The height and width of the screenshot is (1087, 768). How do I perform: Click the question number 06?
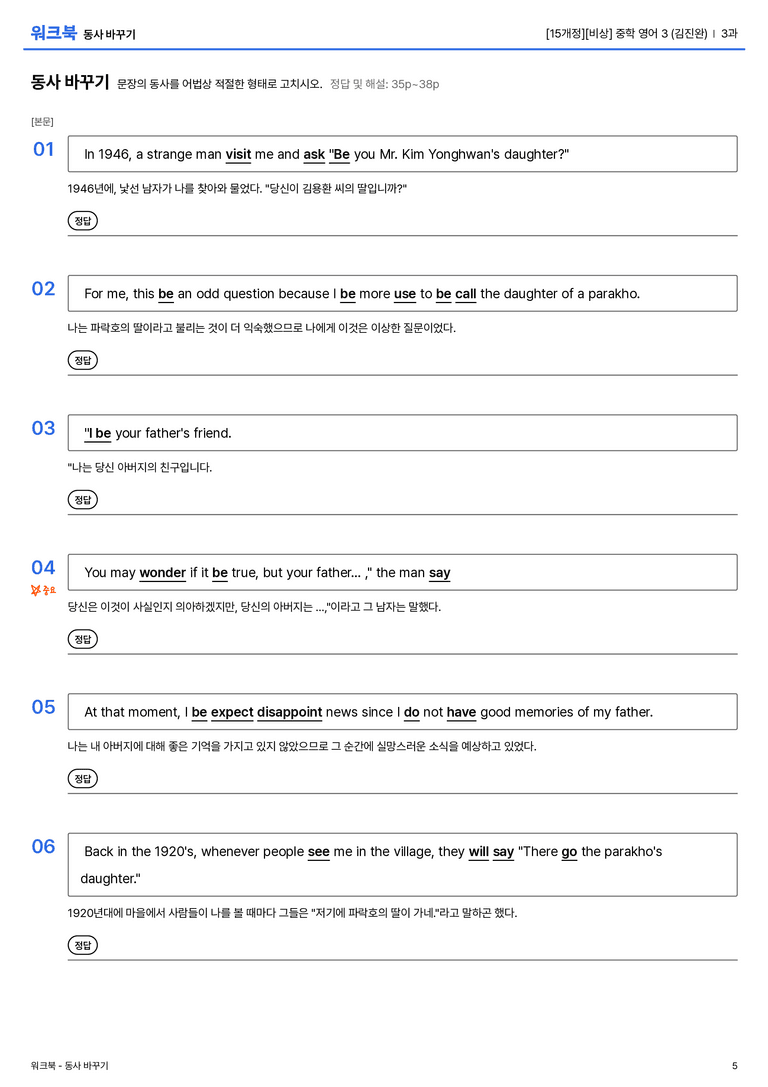tap(43, 846)
